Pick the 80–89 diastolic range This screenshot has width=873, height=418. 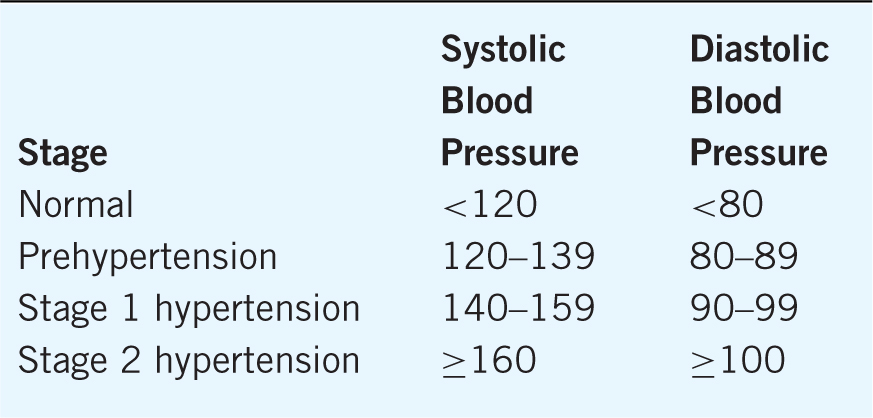[744, 257]
